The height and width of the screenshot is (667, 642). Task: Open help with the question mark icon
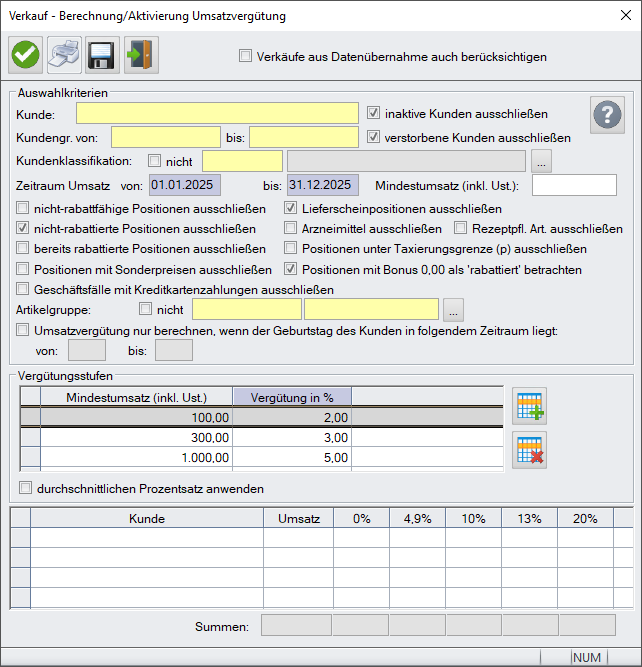607,114
